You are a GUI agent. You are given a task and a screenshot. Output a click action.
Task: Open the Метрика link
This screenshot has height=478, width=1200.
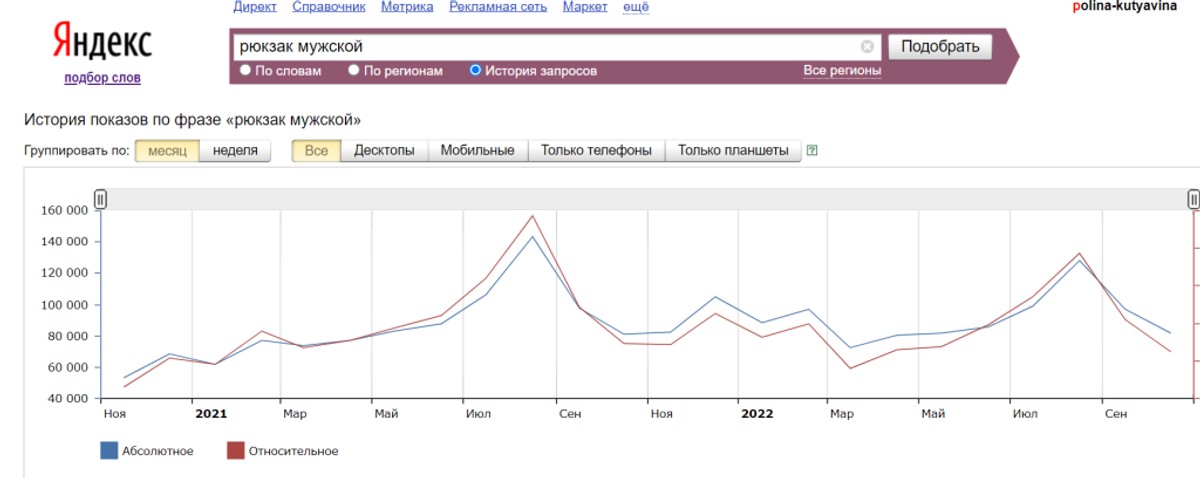tap(407, 7)
